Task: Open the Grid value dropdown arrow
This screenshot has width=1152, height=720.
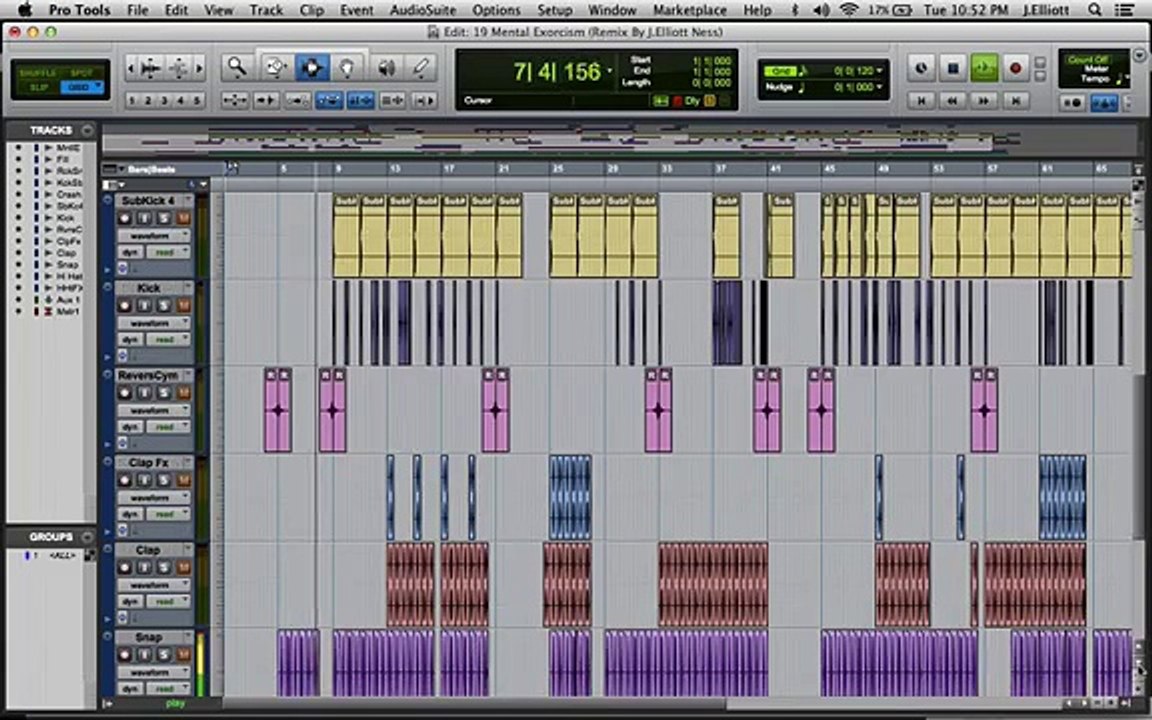Action: pos(879,71)
